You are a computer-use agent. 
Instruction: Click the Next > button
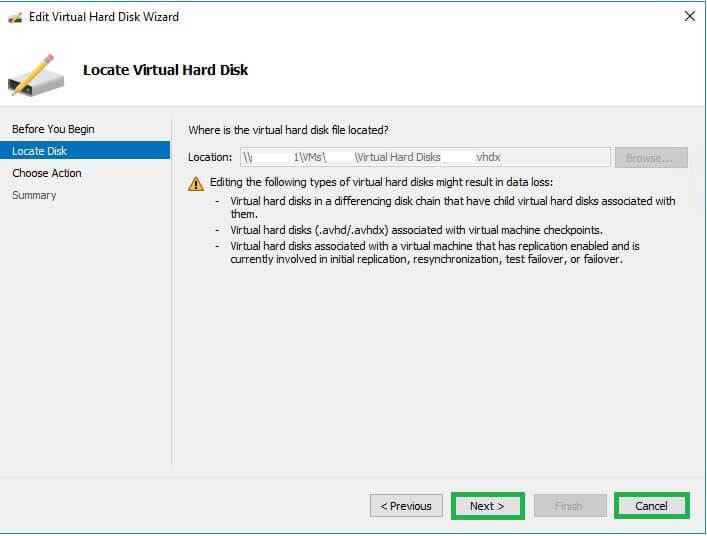pos(487,506)
